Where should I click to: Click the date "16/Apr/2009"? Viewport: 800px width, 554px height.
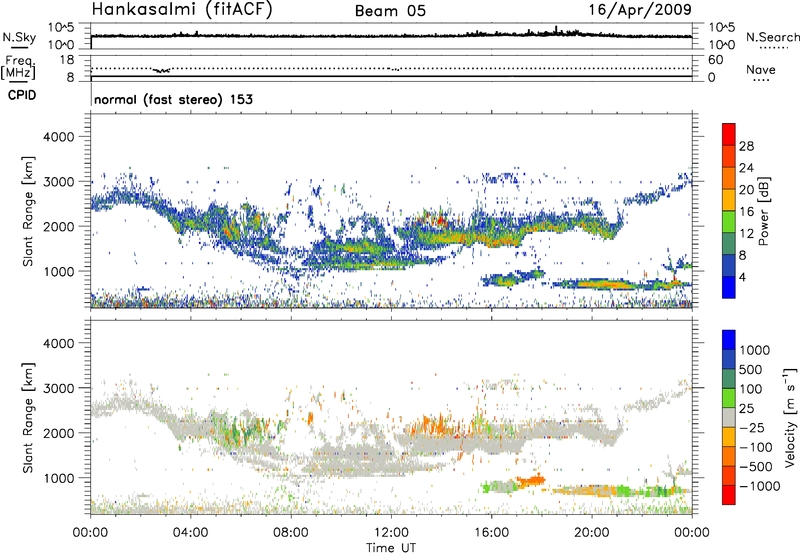[640, 9]
